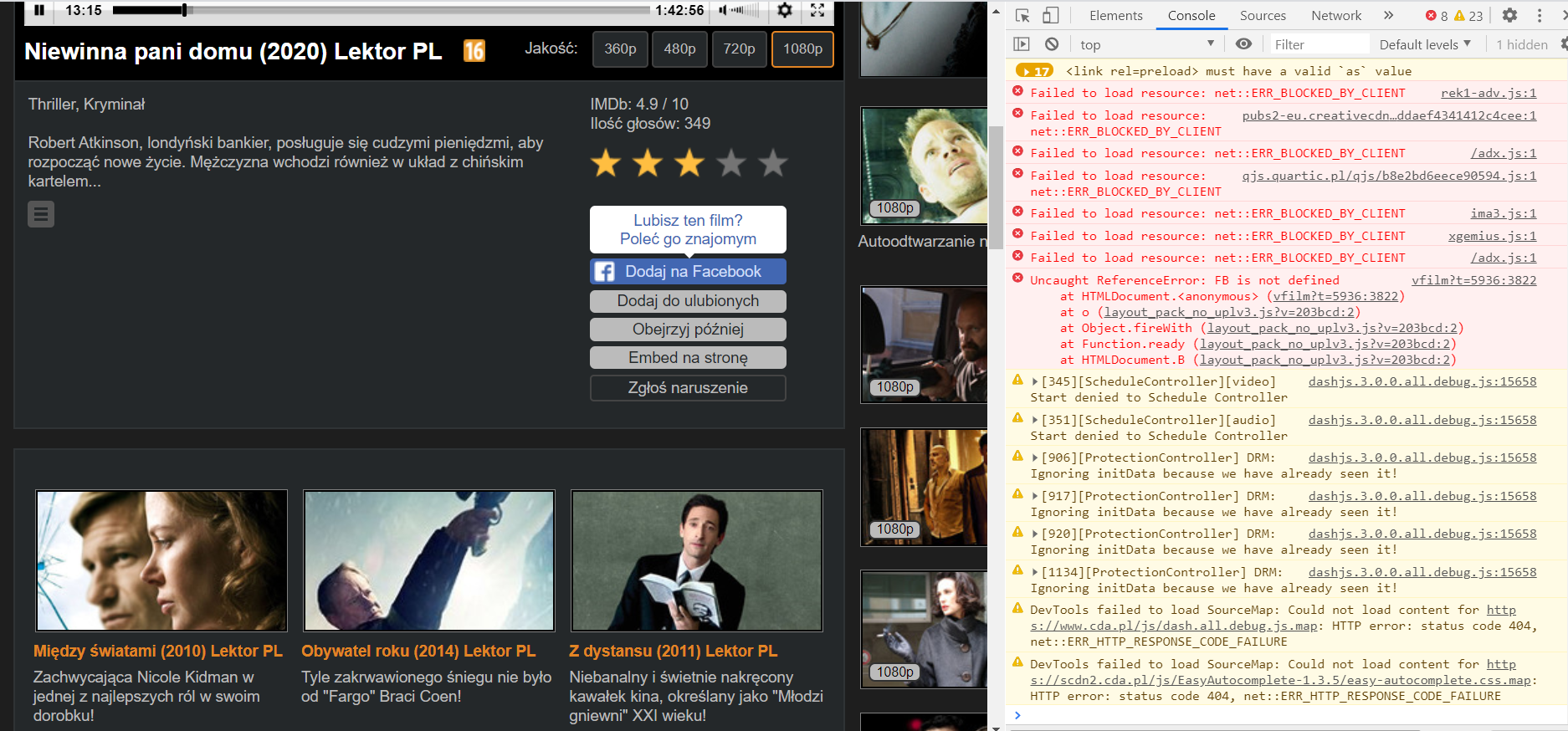The image size is (1568, 731).
Task: Focus the console Filter input
Action: (1319, 44)
